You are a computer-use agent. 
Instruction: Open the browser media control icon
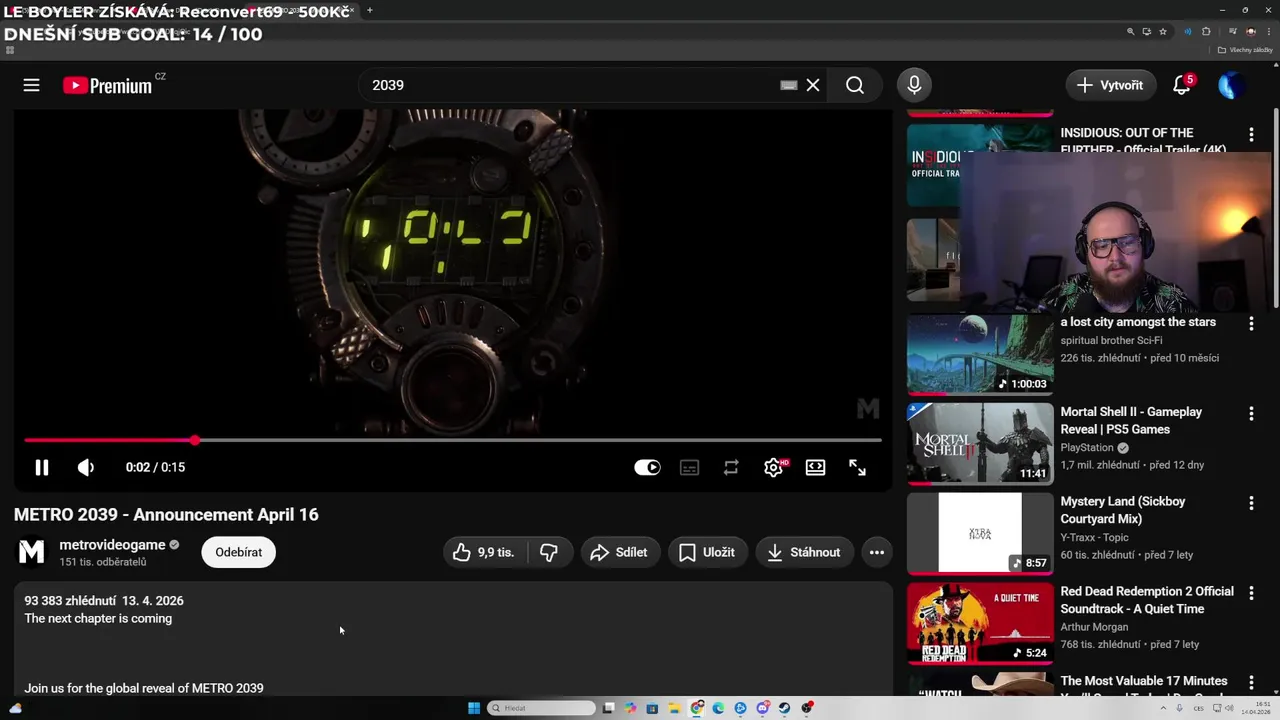(x=1233, y=31)
